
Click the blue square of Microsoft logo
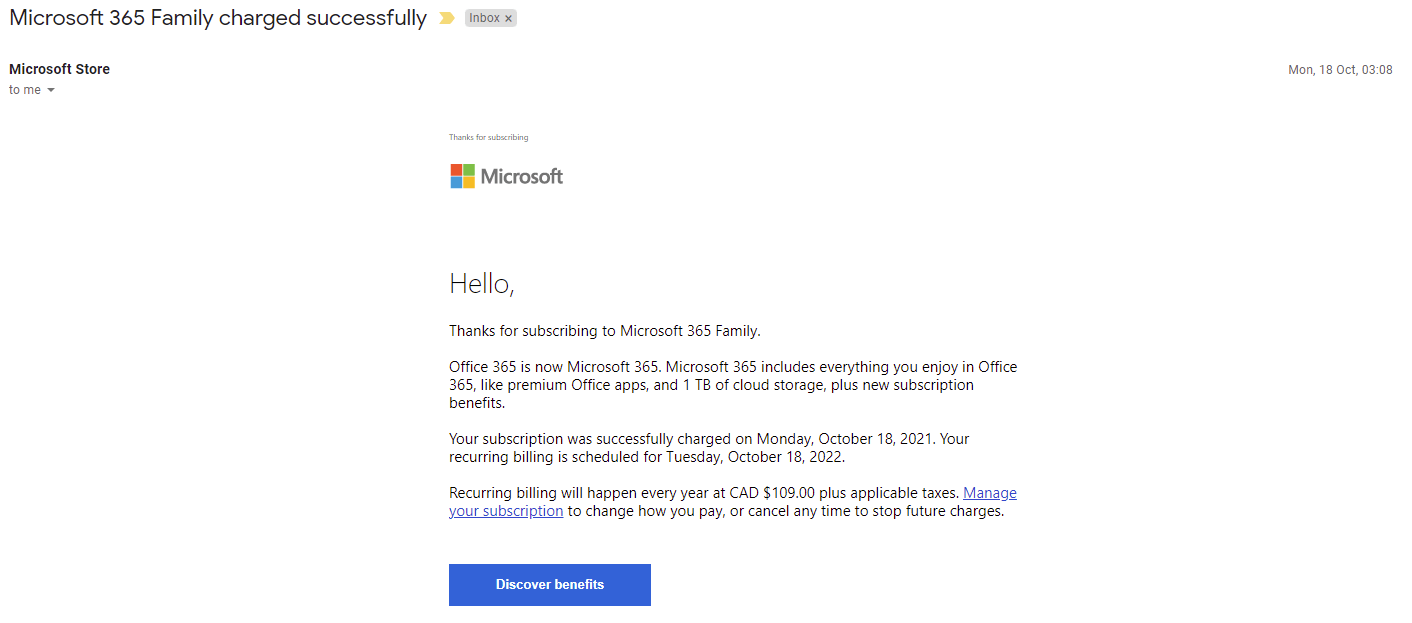click(456, 183)
